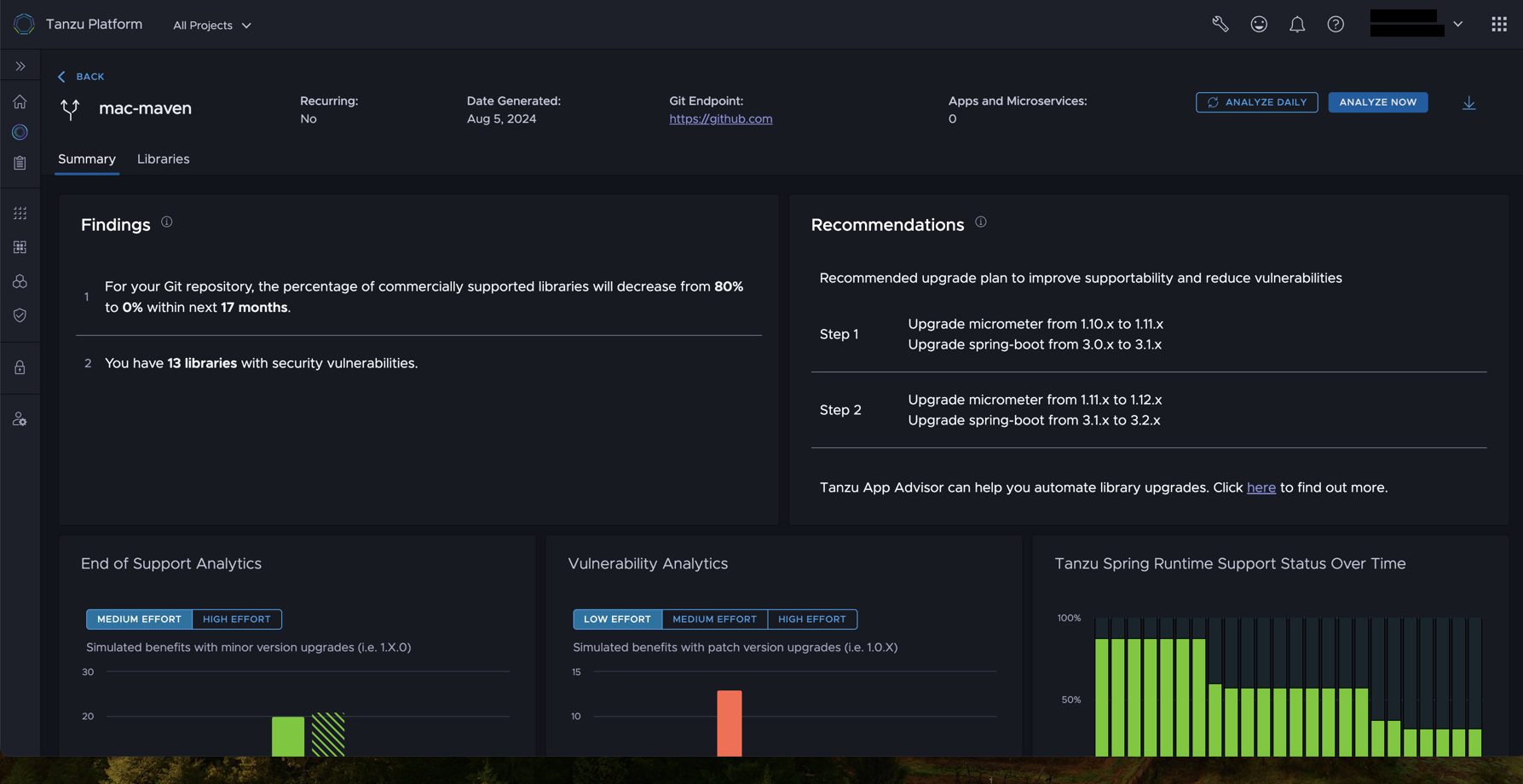1523x784 pixels.
Task: Click Tanzu Spring Runtime Support Status heading
Action: point(1230,564)
